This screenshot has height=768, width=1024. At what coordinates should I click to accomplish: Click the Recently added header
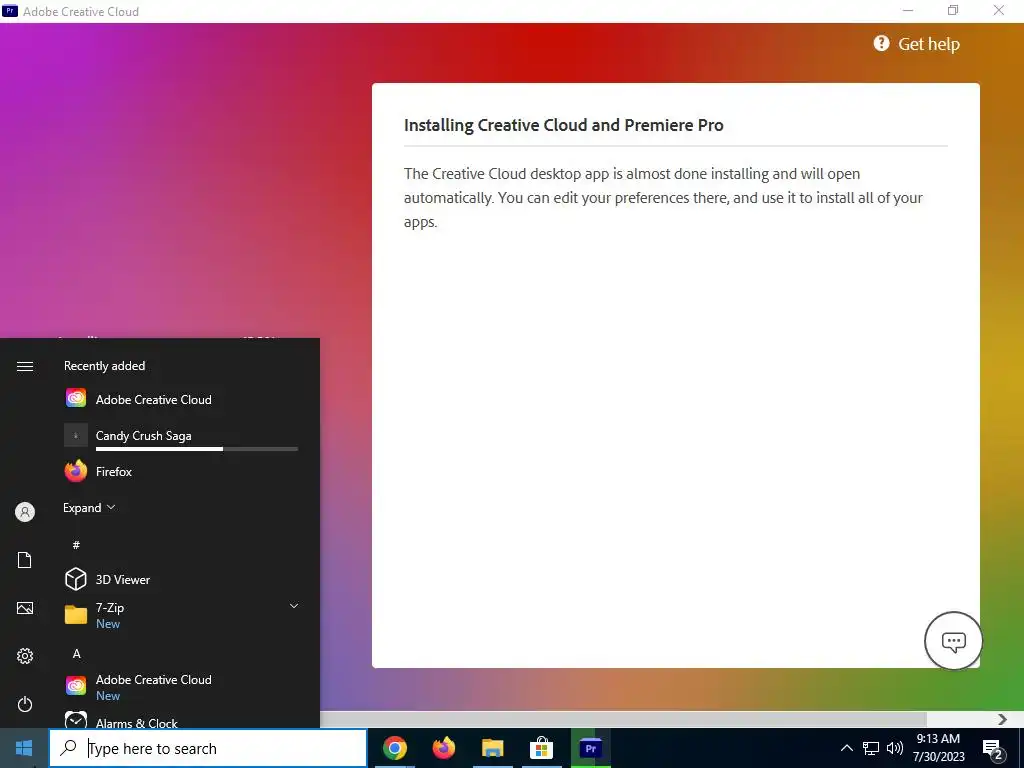104,366
